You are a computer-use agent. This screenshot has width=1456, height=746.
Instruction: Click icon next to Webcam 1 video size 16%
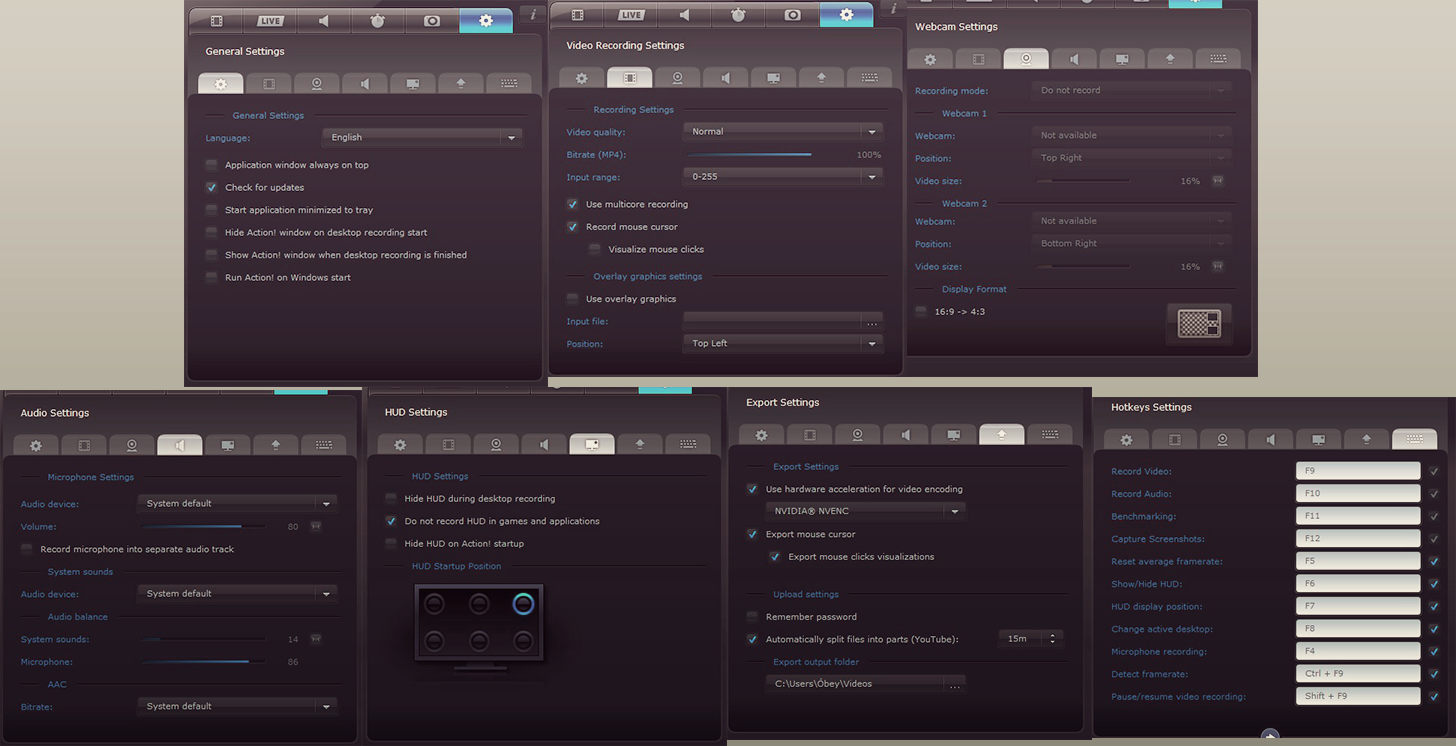(1218, 181)
